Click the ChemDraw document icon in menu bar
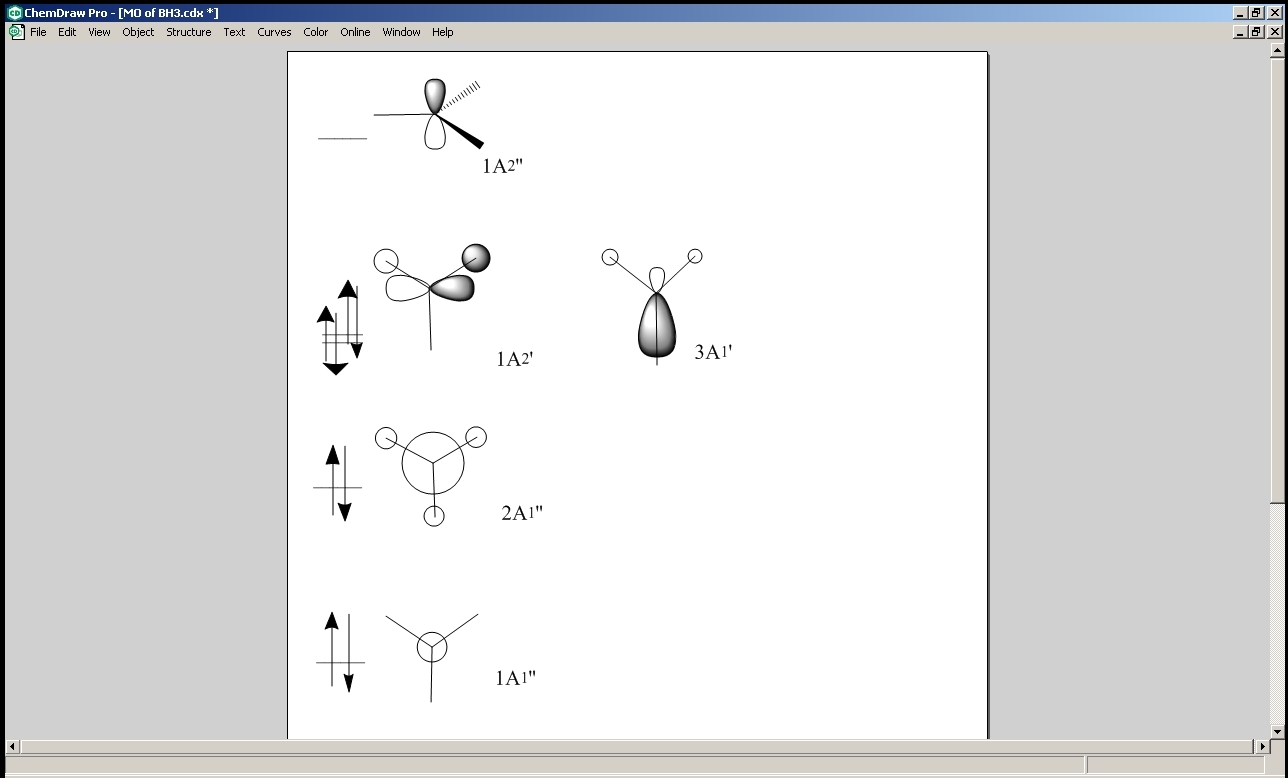The height and width of the screenshot is (778, 1288). coord(16,32)
